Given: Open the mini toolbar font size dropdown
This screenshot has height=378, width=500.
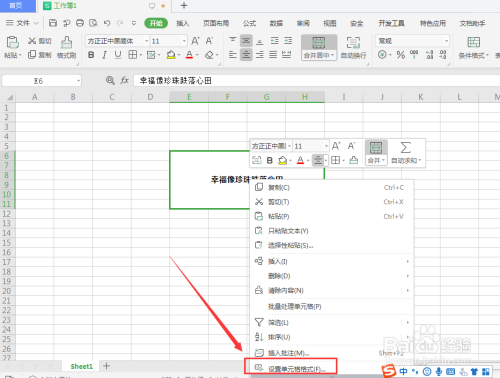Looking at the screenshot, I should [x=326, y=146].
